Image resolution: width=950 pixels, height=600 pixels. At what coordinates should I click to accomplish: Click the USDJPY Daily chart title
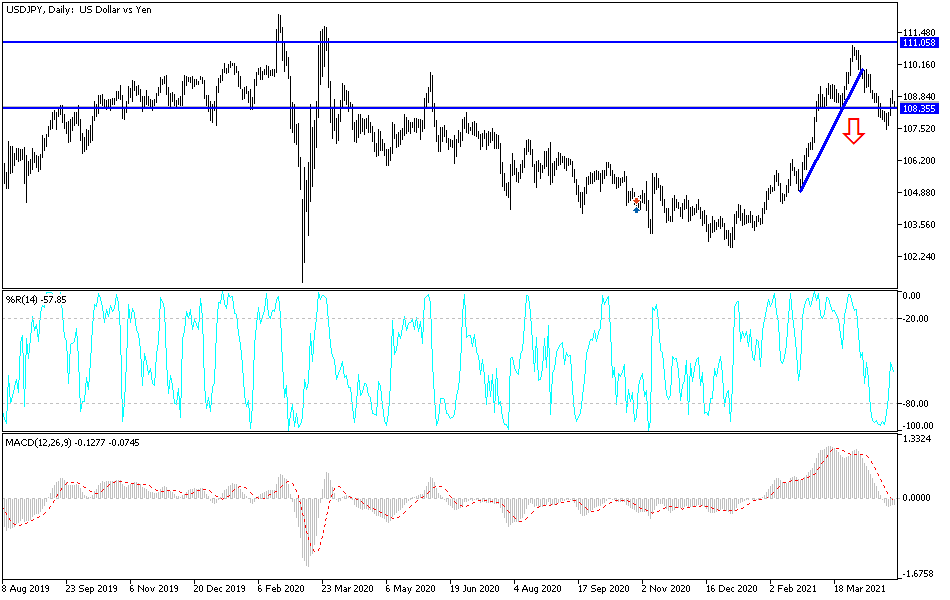click(x=80, y=9)
